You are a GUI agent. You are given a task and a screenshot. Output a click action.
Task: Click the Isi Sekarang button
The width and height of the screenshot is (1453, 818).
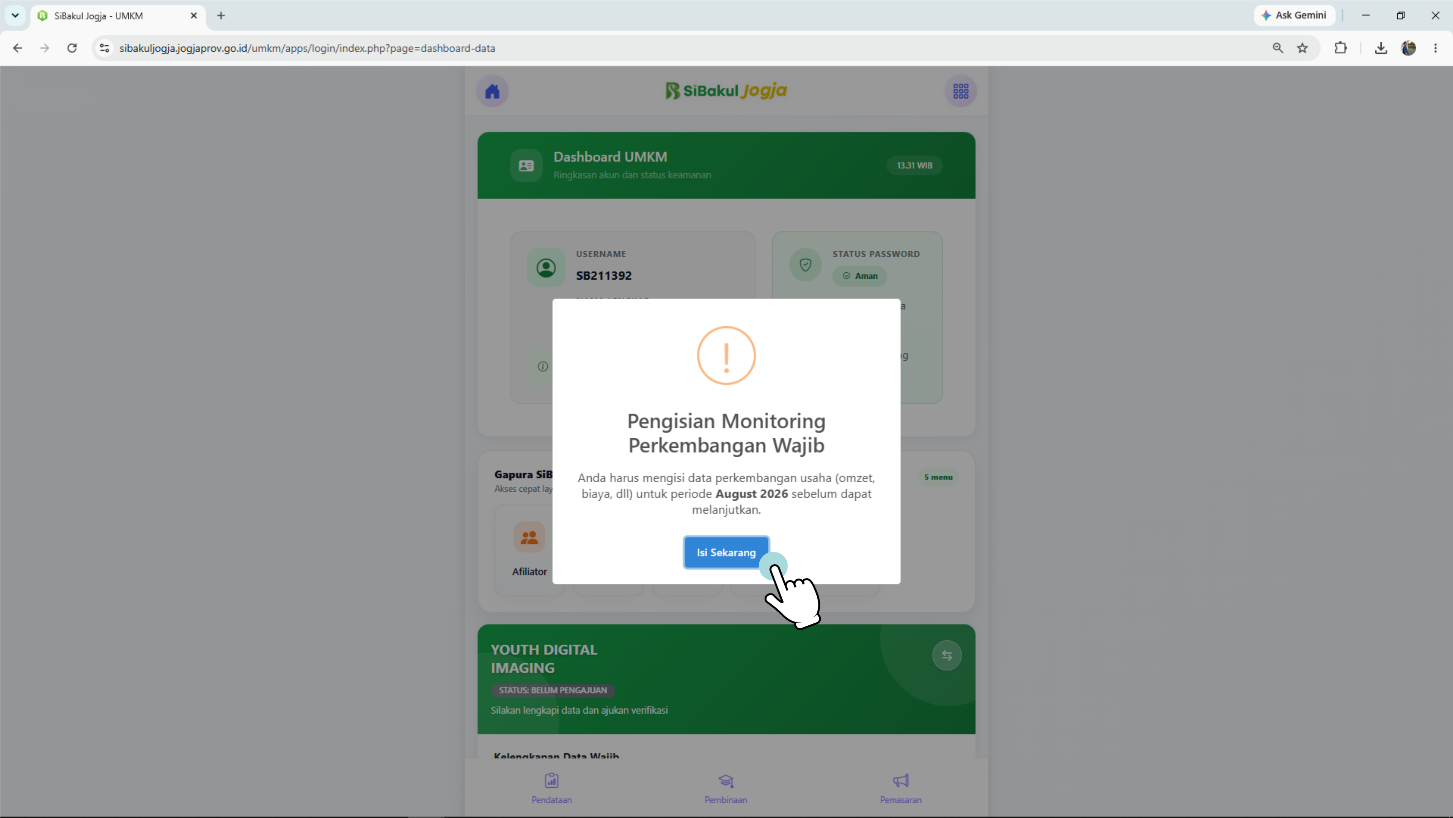(726, 552)
